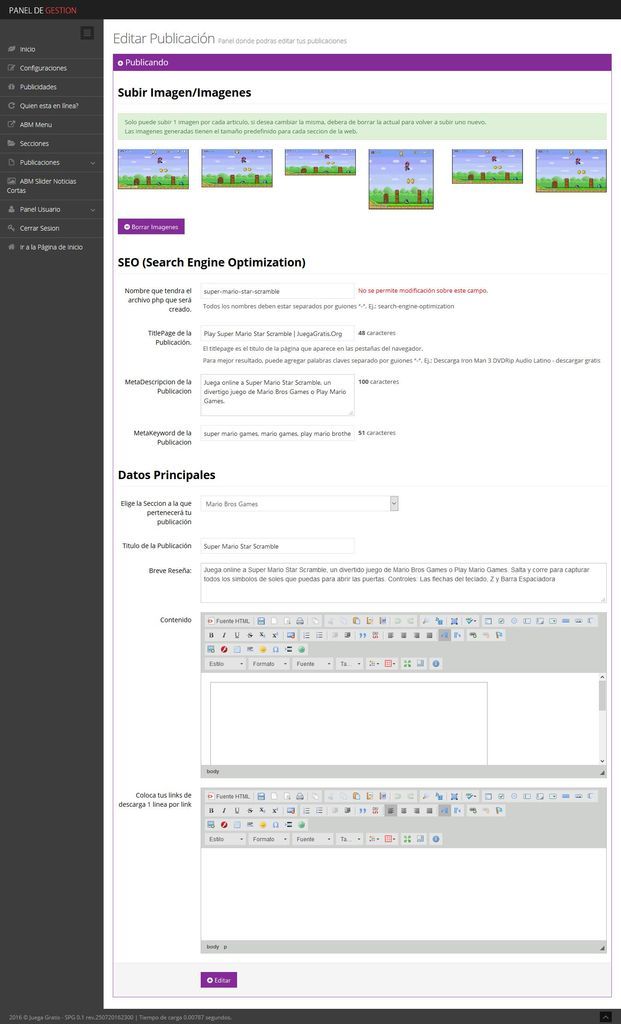The width and height of the screenshot is (621, 1024).
Task: Toggle Underline in Contenido editor toolbar
Action: point(236,635)
